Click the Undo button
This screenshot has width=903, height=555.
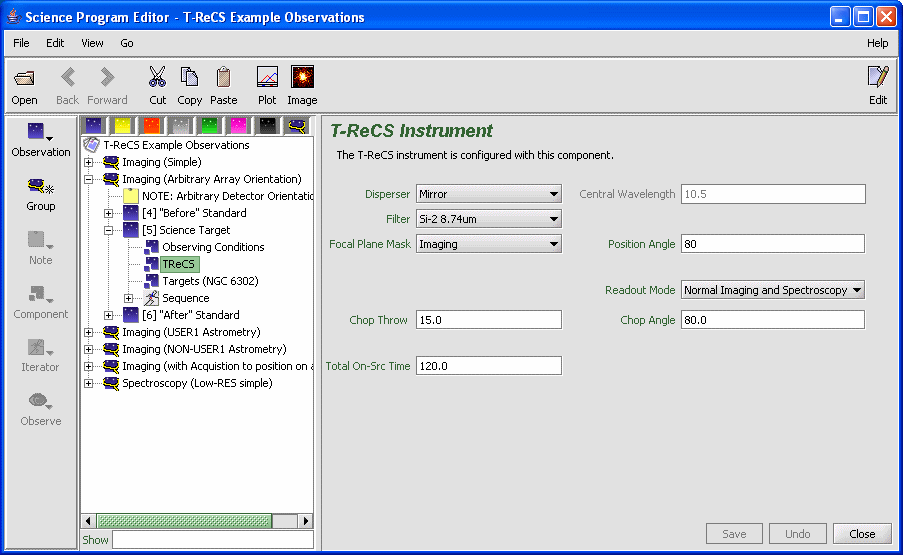pos(798,534)
